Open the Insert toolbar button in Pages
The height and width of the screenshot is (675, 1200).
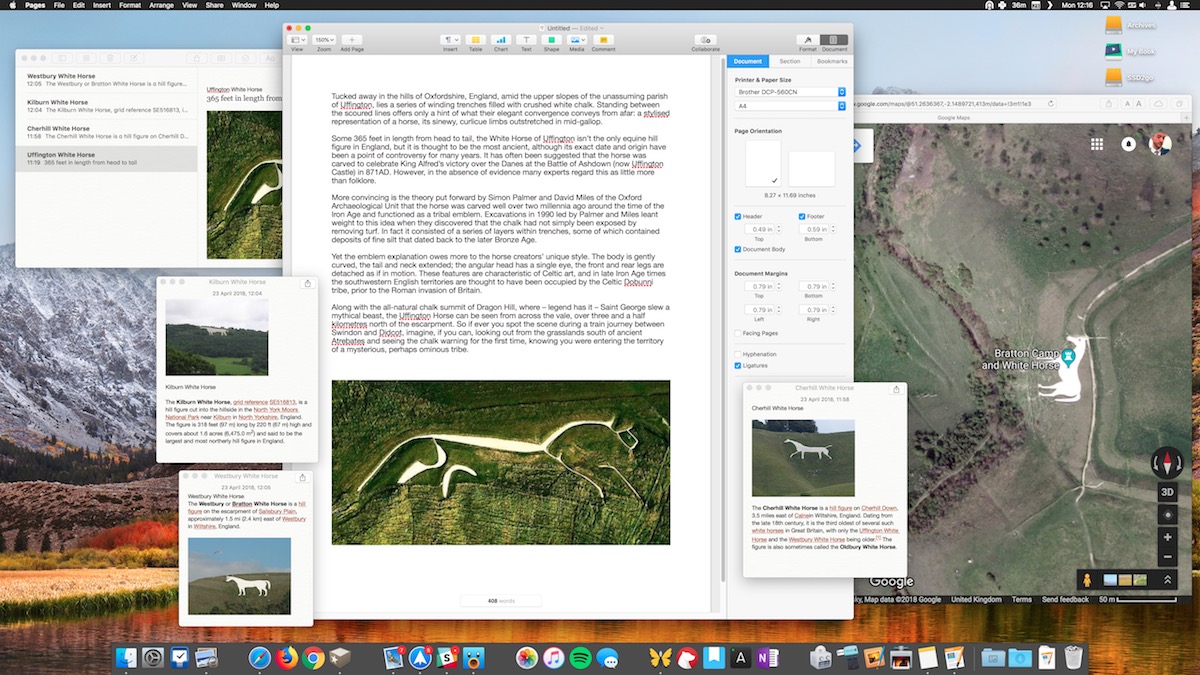(450, 40)
